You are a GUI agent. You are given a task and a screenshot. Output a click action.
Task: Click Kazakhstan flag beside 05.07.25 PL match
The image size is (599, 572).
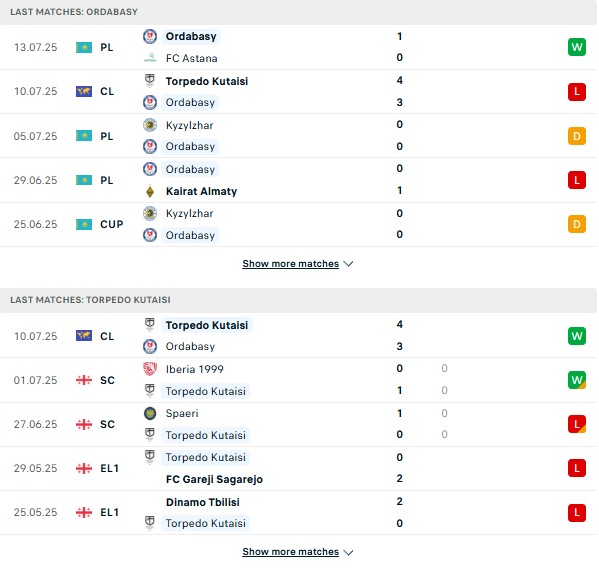click(84, 136)
